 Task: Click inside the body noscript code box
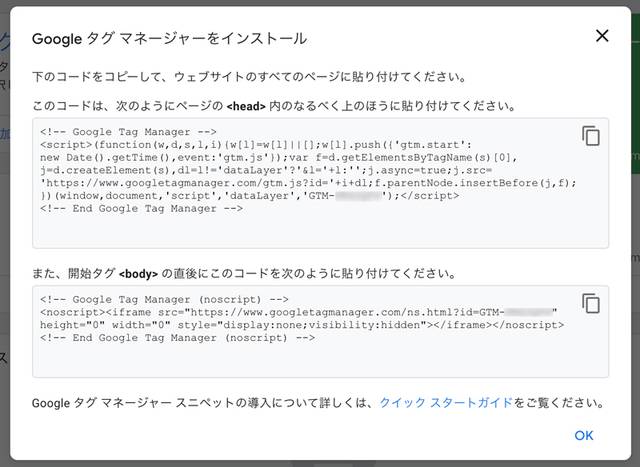(x=320, y=331)
